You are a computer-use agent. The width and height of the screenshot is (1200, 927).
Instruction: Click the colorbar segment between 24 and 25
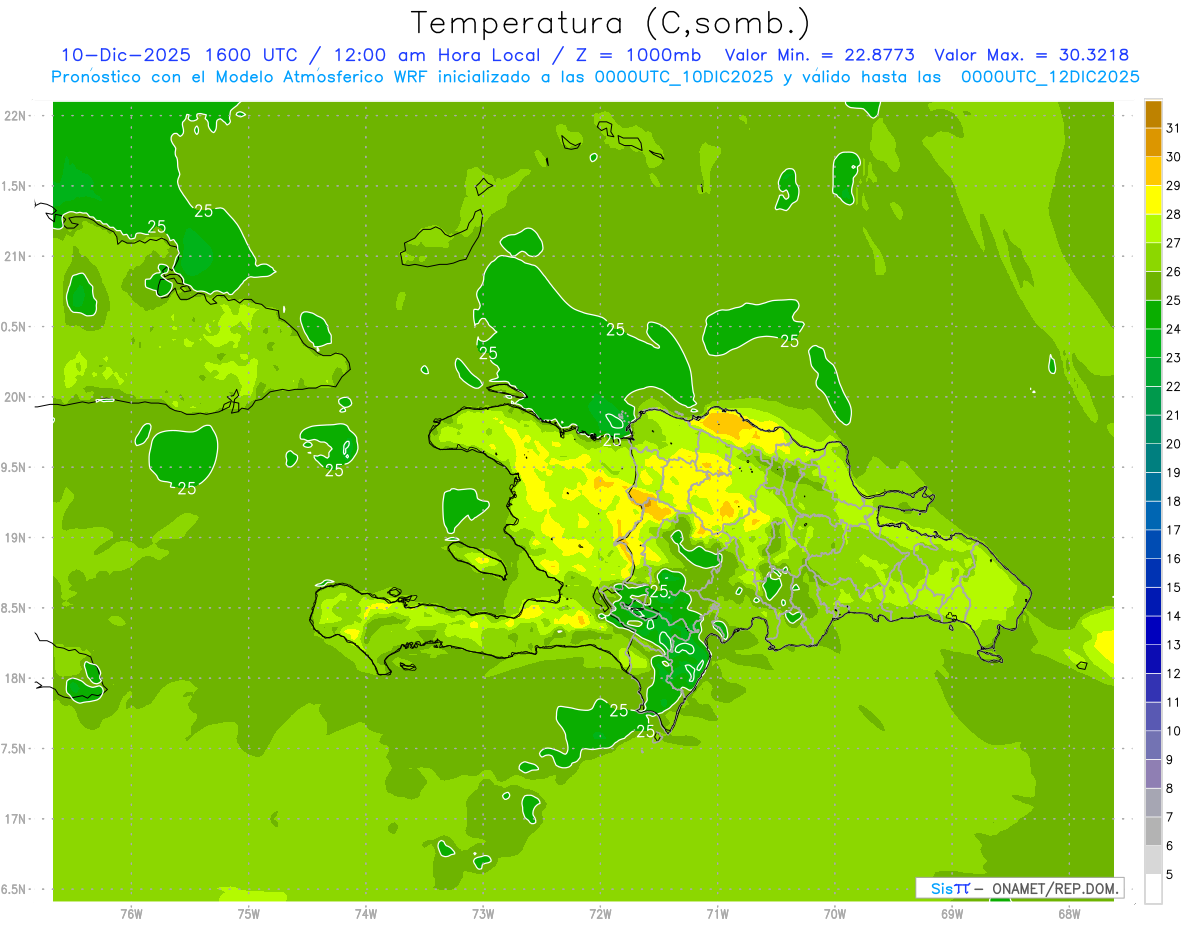pos(1153,315)
